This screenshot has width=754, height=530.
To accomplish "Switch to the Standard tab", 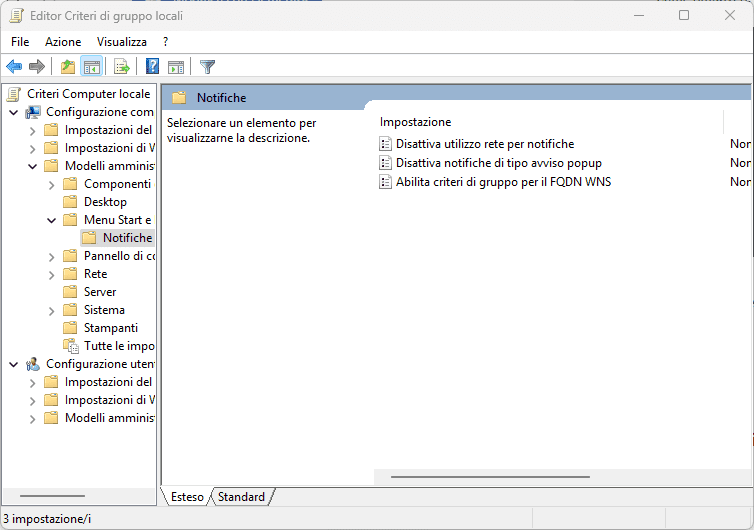I will pyautogui.click(x=242, y=497).
